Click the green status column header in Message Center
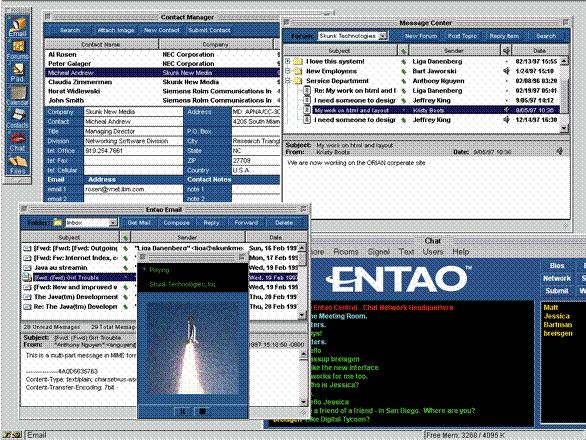The image size is (586, 440). click(403, 50)
